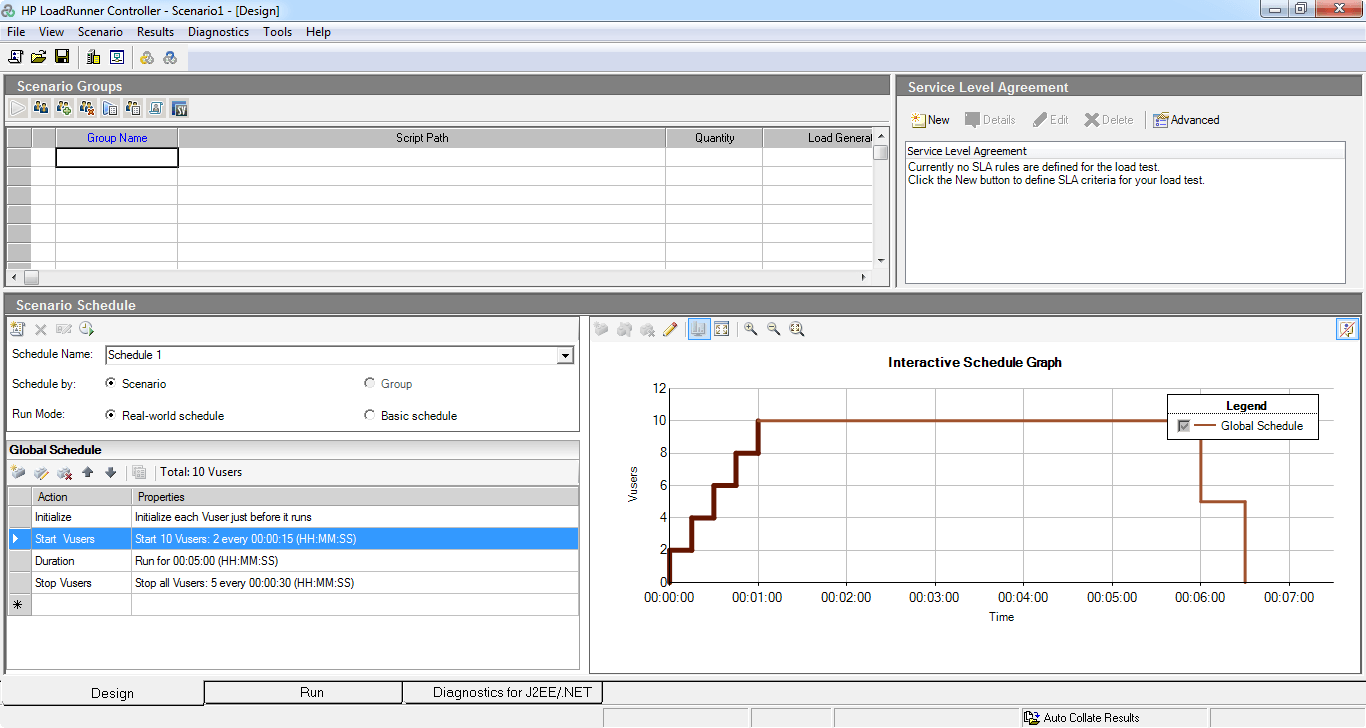Open the Scenario menu
Viewport: 1366px width, 728px height.
[x=100, y=32]
